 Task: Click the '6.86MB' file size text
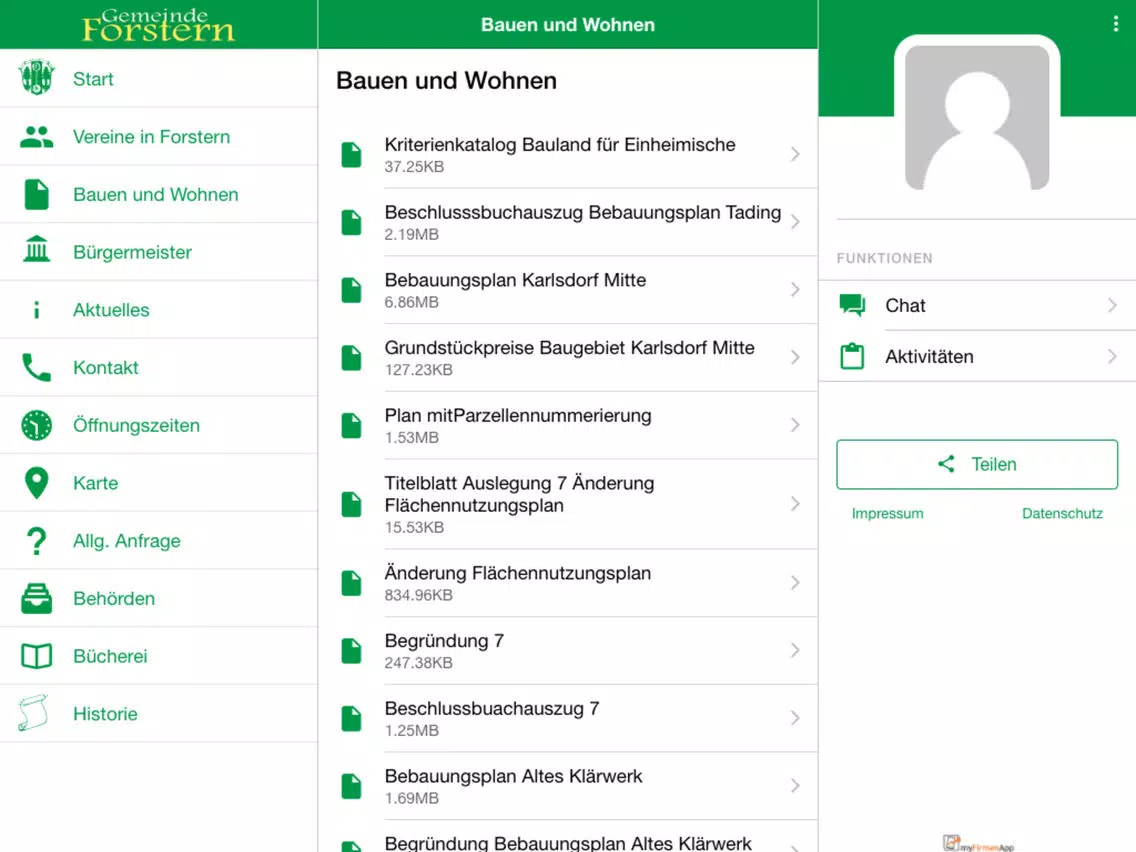tap(412, 302)
